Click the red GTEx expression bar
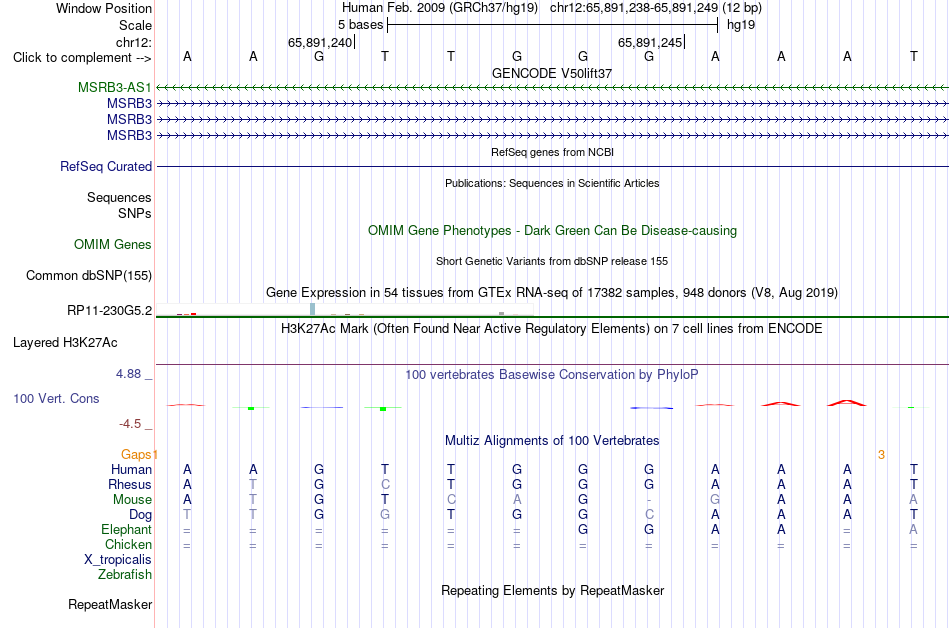 [x=193, y=314]
